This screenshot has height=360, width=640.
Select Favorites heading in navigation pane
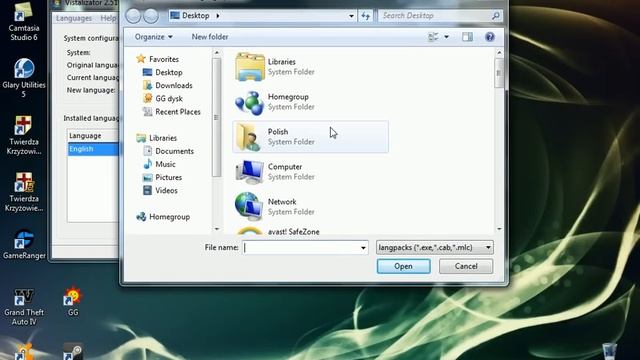tap(163, 59)
